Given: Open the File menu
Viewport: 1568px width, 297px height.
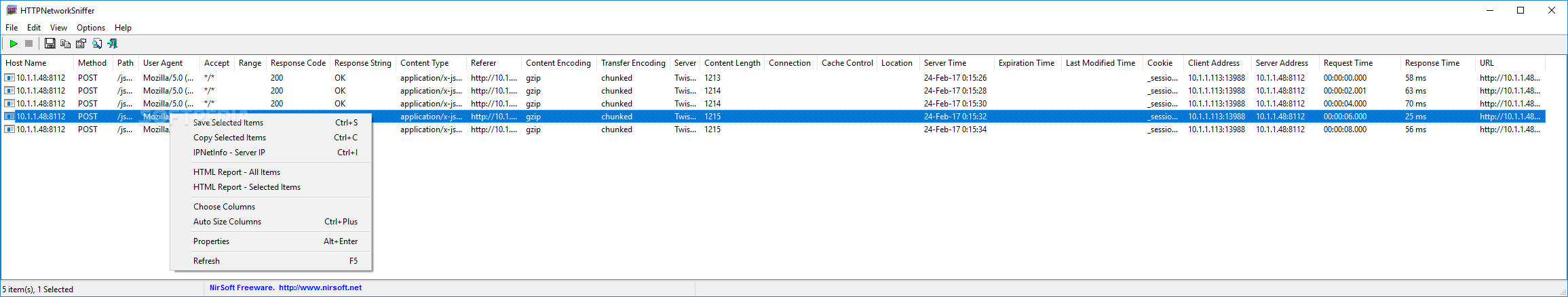Looking at the screenshot, I should 12,28.
